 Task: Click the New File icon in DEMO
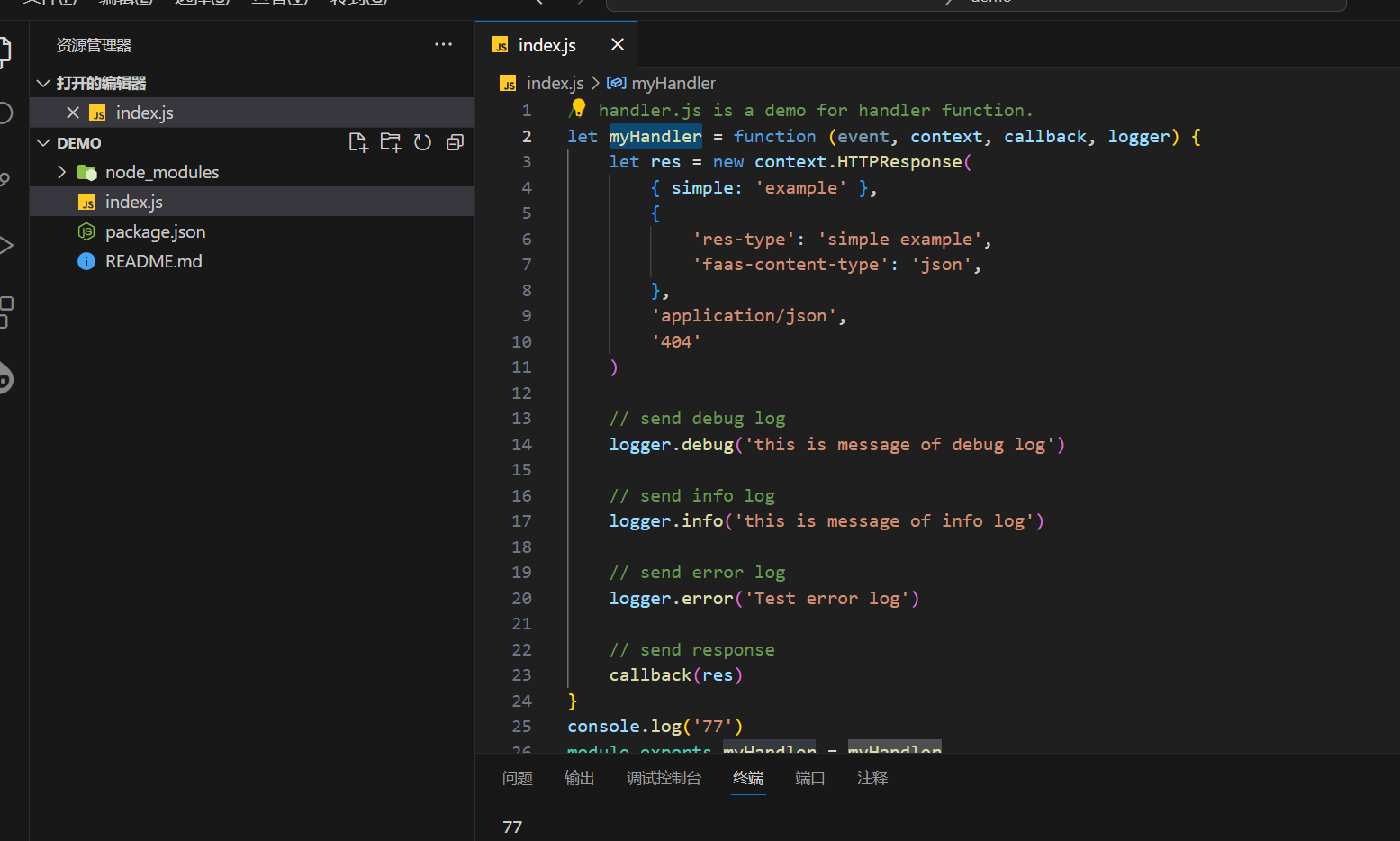coord(358,142)
